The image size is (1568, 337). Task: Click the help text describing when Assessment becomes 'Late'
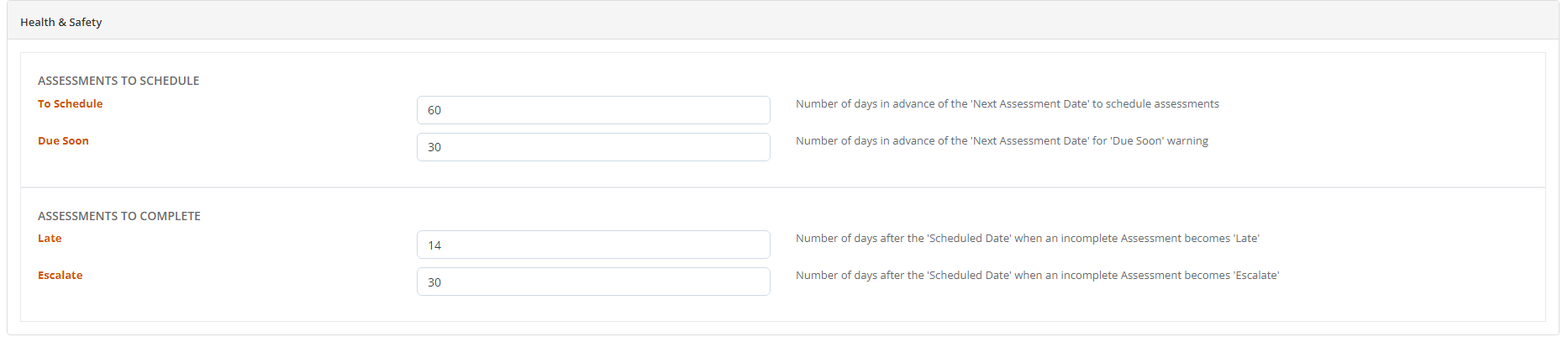coord(1028,238)
